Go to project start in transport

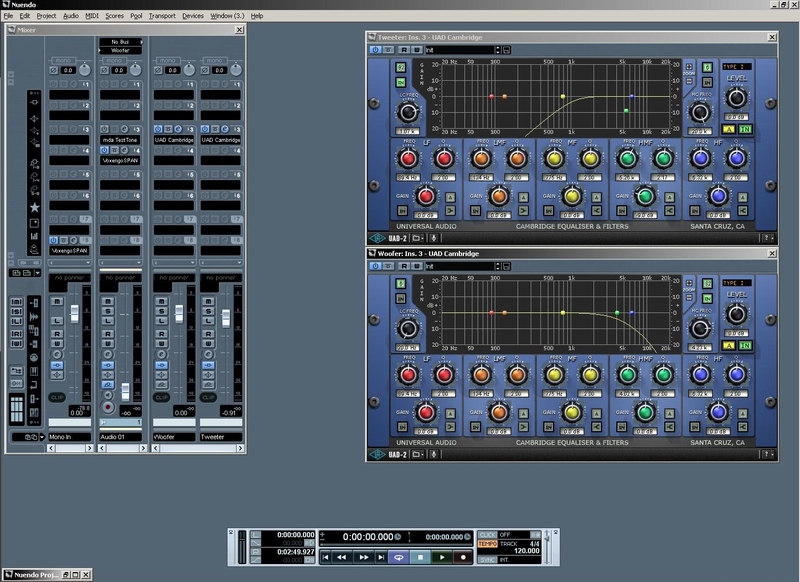326,558
